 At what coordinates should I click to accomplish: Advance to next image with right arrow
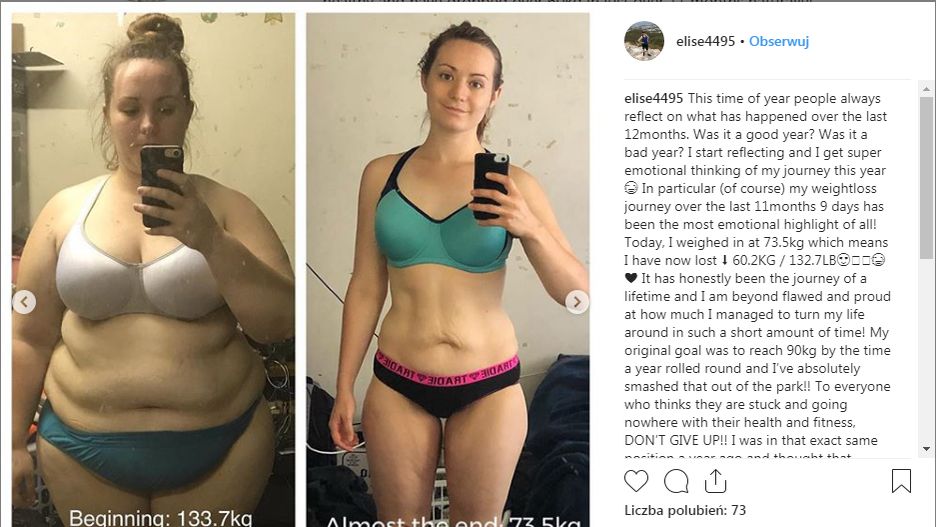(577, 302)
